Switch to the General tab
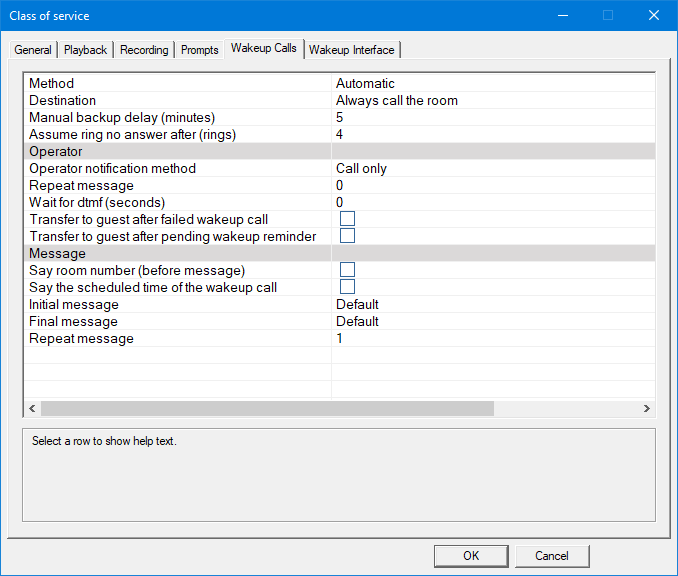678x576 pixels. pyautogui.click(x=33, y=50)
